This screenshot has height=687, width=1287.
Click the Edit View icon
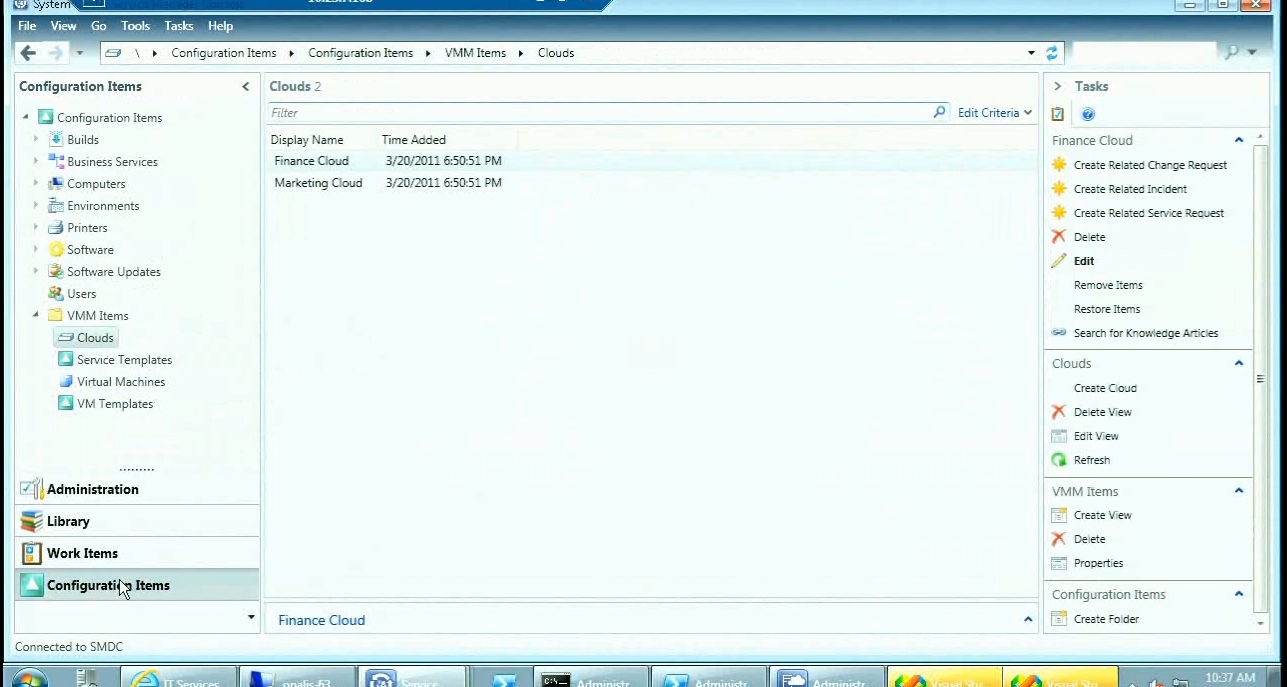(x=1059, y=436)
